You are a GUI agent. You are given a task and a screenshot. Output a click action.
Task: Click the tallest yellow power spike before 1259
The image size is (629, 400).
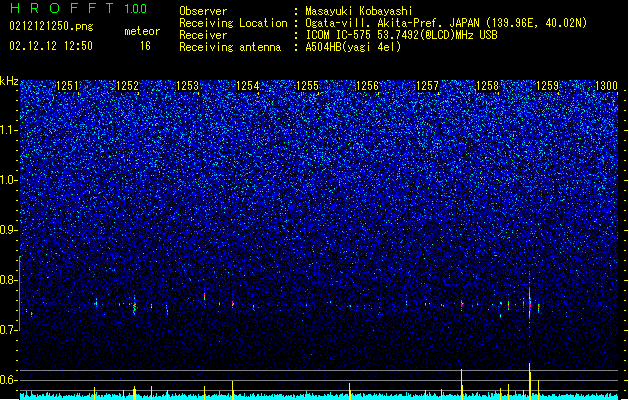pyautogui.click(x=530, y=381)
